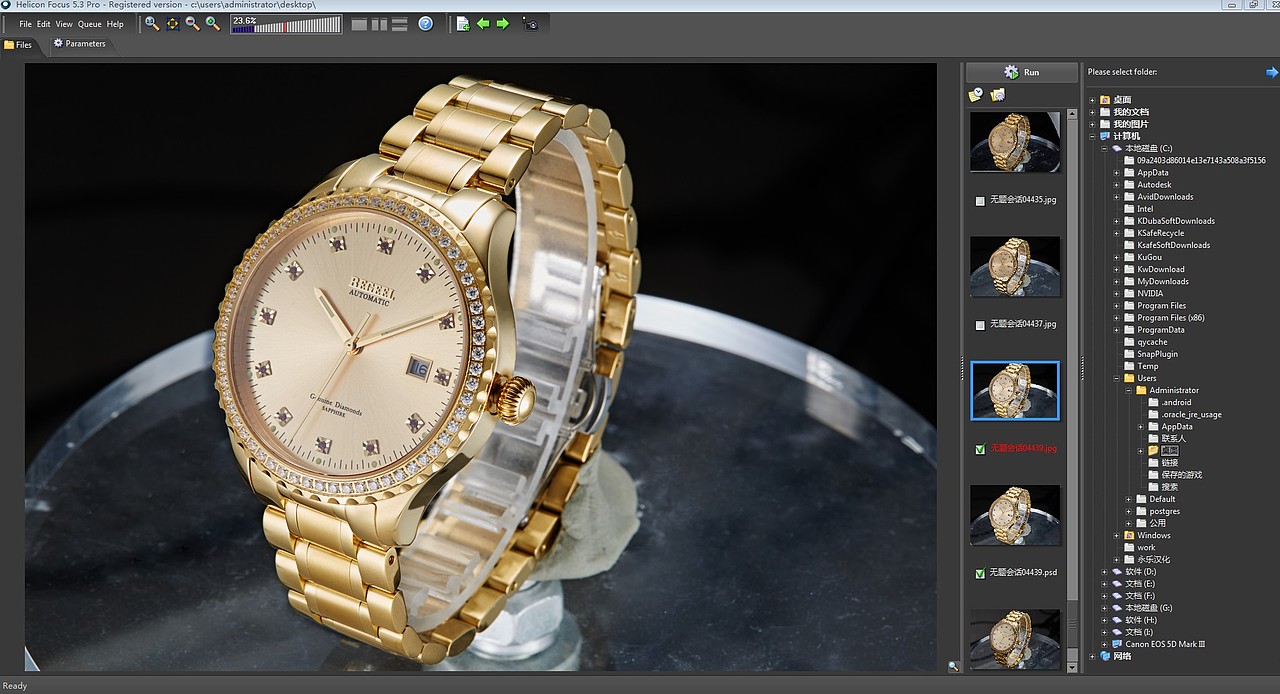Click the fit-to-window zoom icon
This screenshot has height=694, width=1280.
click(x=172, y=23)
